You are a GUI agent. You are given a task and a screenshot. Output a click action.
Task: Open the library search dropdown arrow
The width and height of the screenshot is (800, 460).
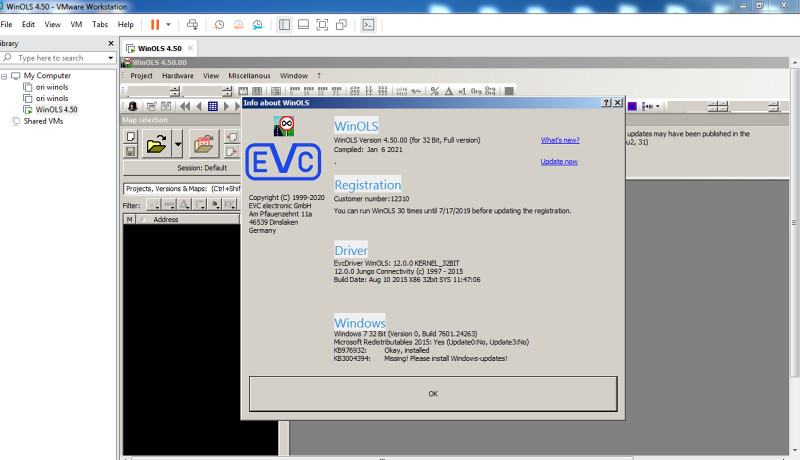110,58
